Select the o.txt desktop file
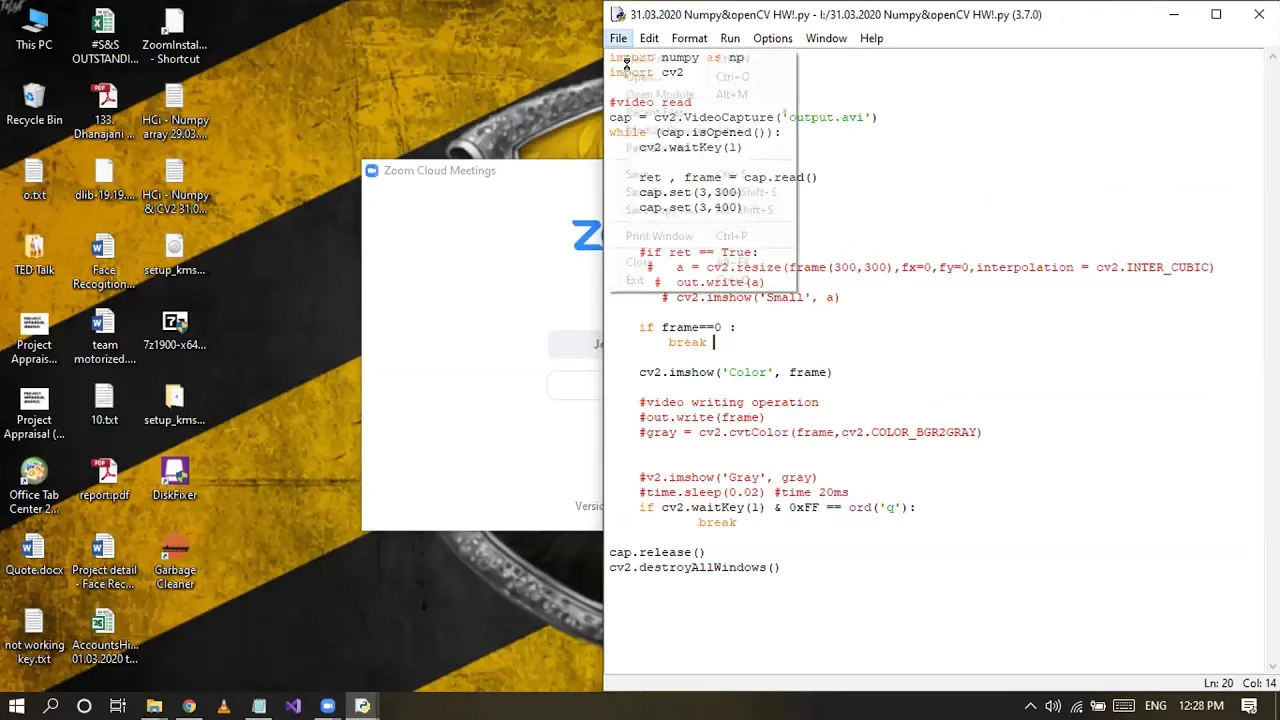Image resolution: width=1280 pixels, height=720 pixels. pyautogui.click(x=34, y=180)
